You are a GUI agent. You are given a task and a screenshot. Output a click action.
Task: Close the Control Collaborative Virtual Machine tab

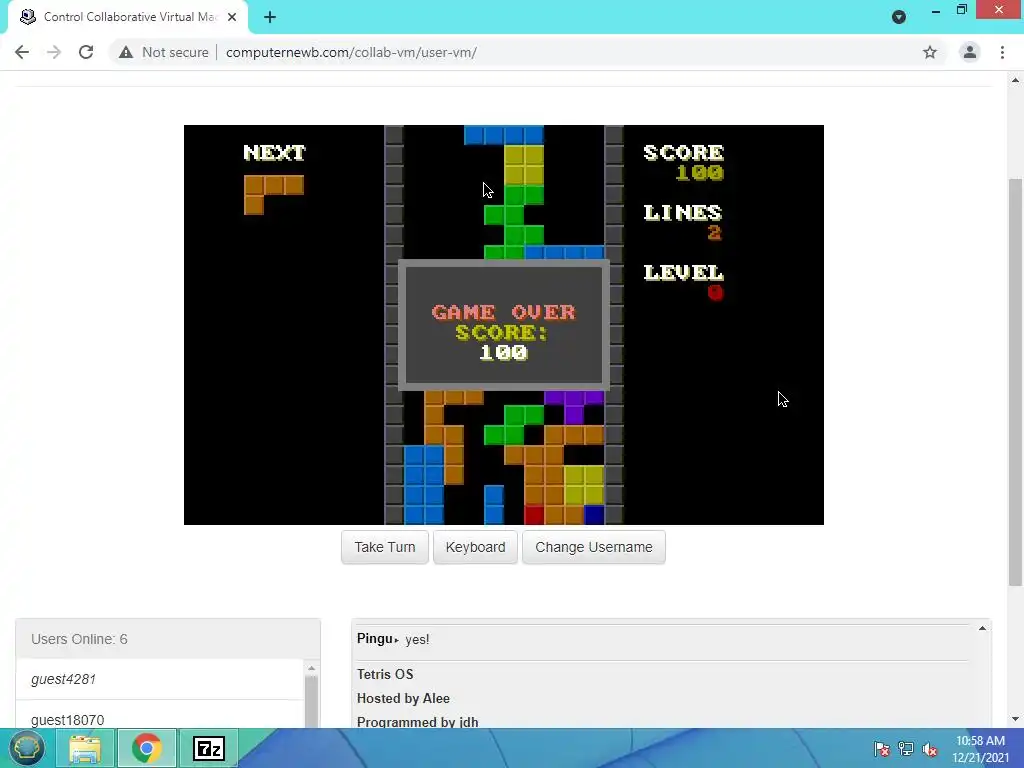point(232,17)
